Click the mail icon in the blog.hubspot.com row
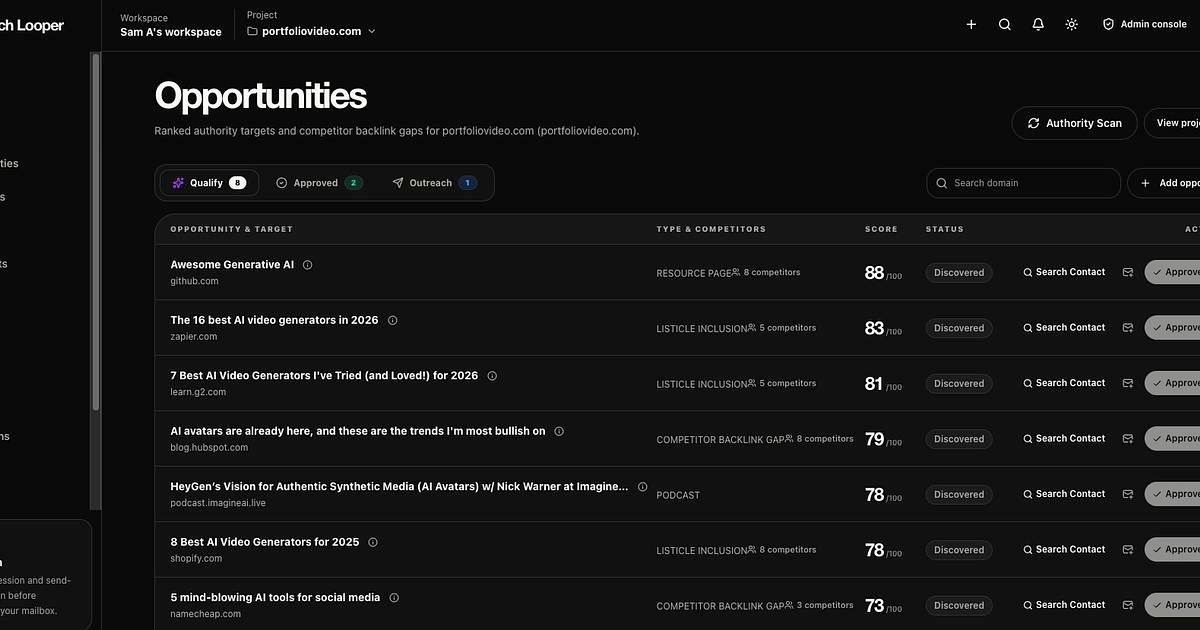 pos(1128,439)
